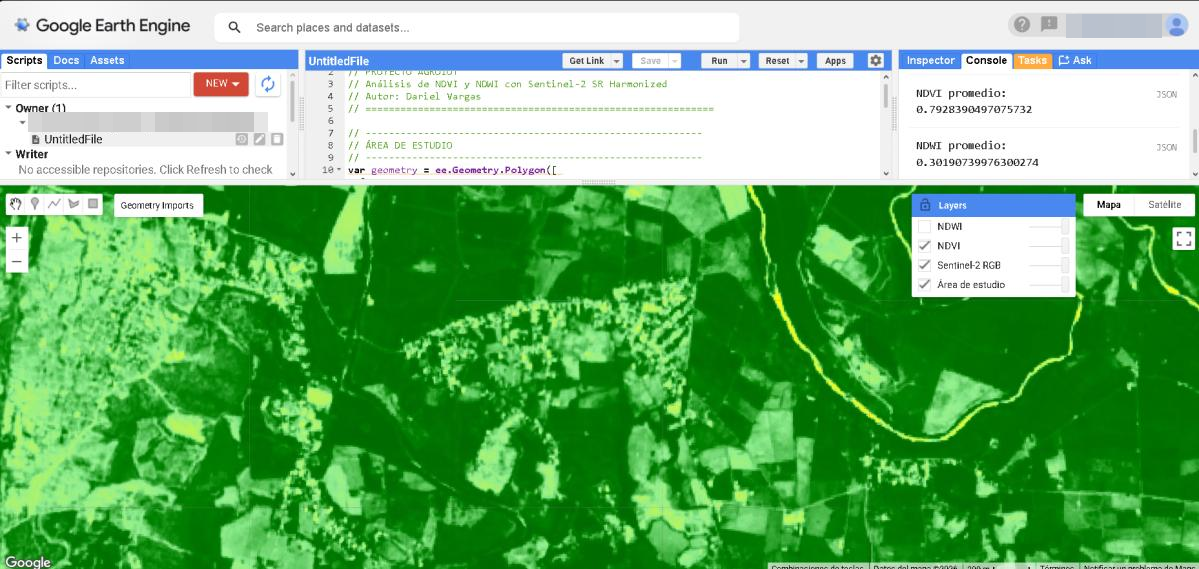Select the draw rectangle tool
The image size is (1199, 569).
[x=93, y=203]
